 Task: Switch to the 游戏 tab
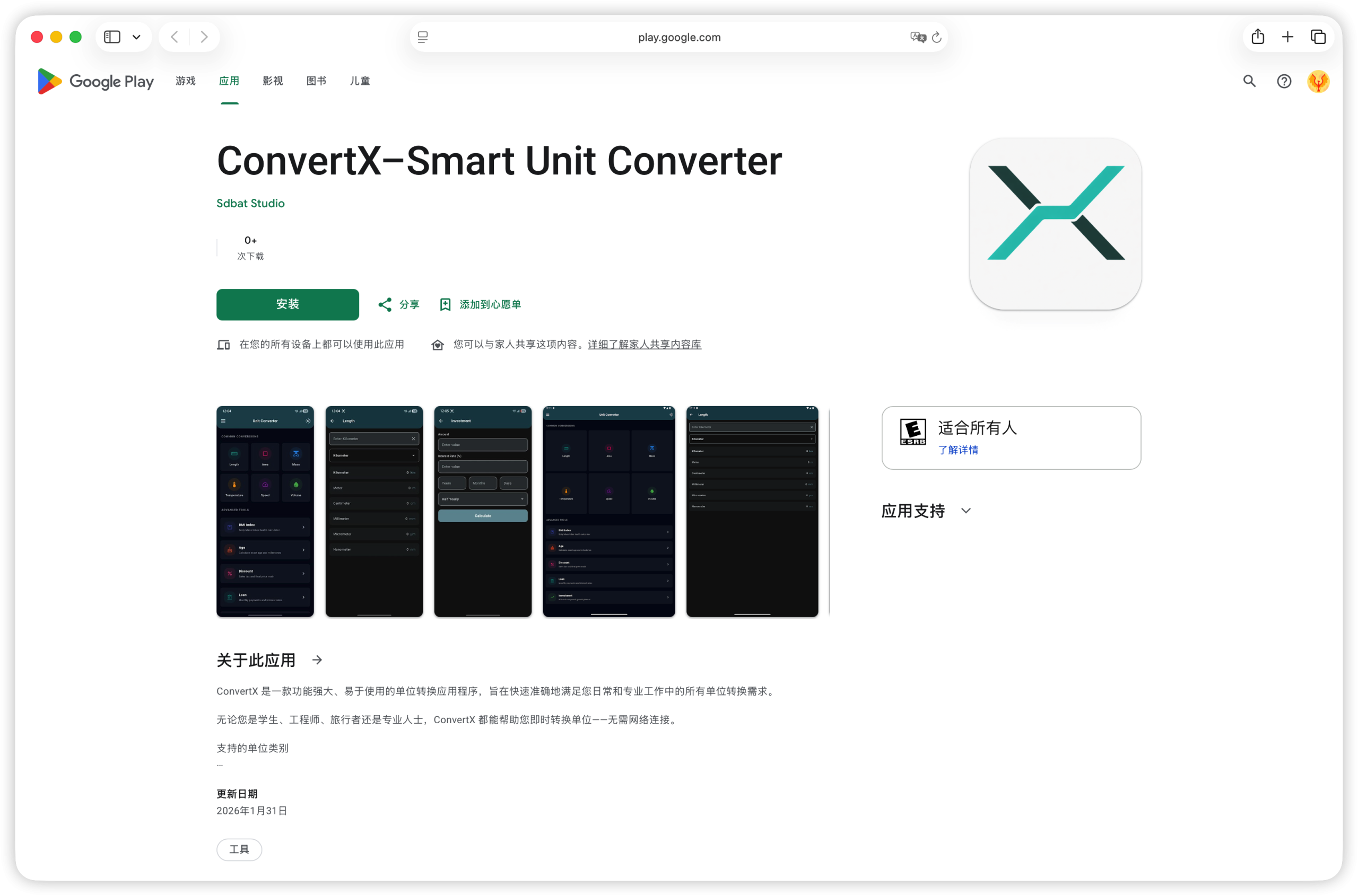pyautogui.click(x=185, y=81)
